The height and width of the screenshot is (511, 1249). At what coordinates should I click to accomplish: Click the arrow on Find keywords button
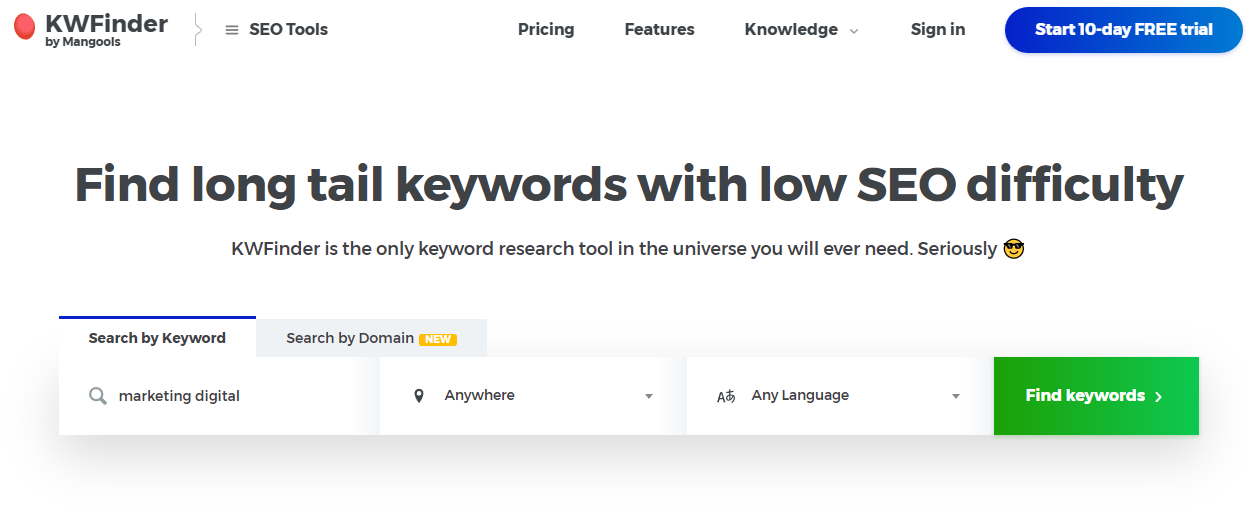[x=1159, y=397]
